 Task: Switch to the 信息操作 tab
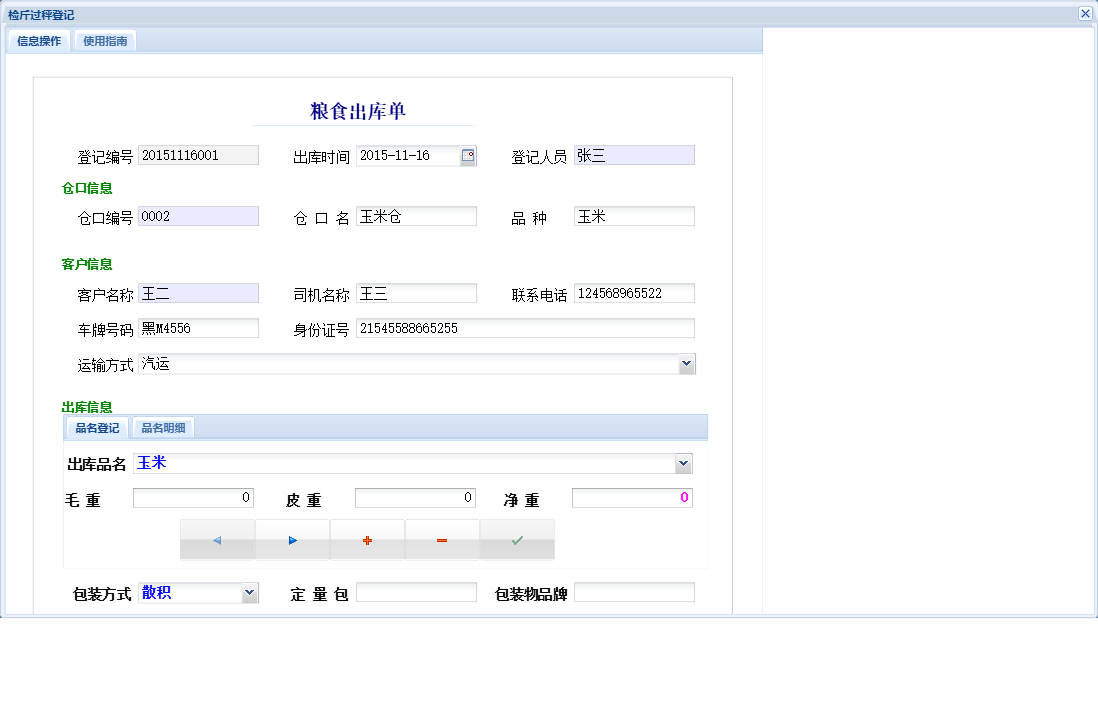(x=37, y=41)
